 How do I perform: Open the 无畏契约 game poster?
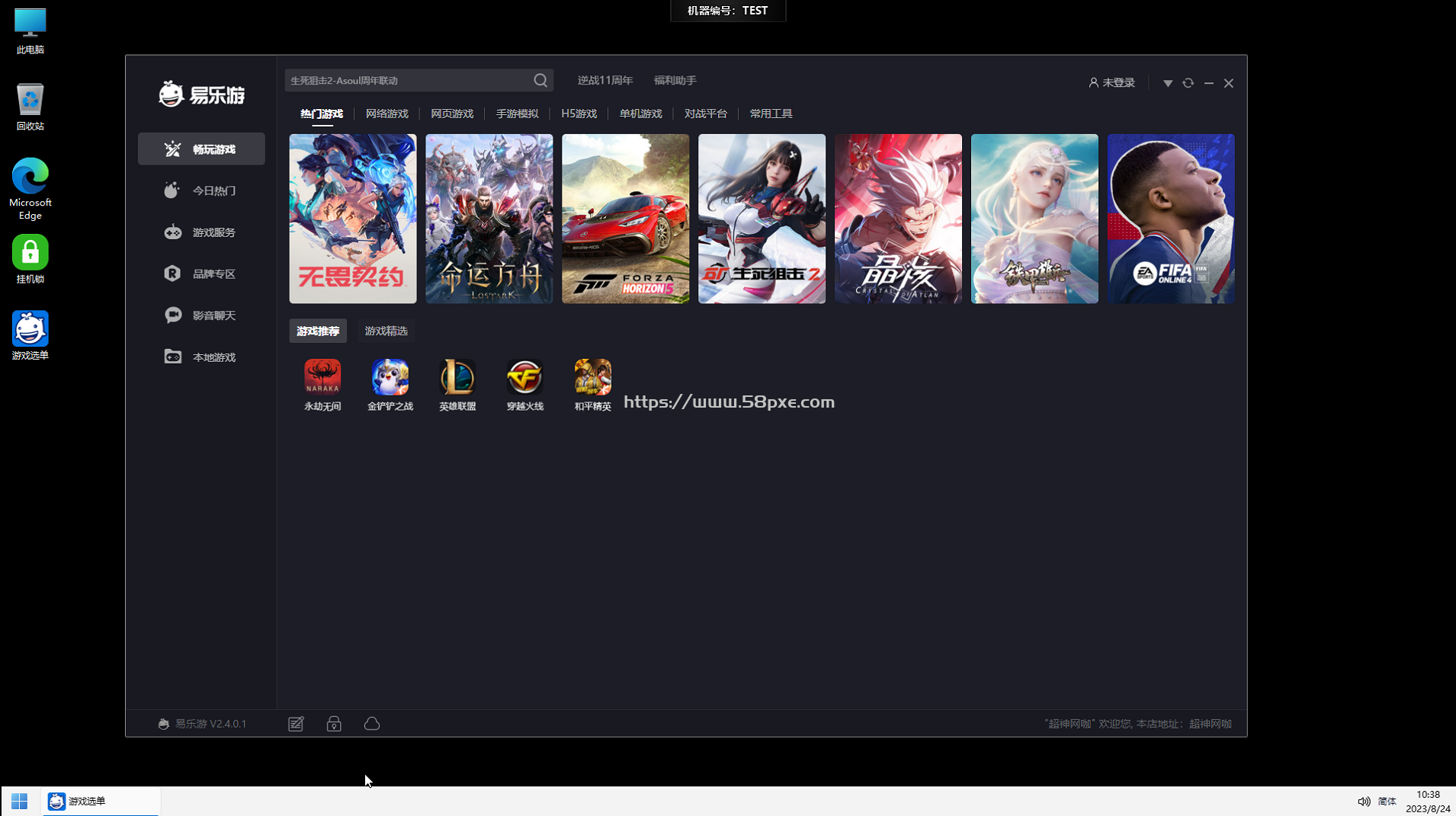coord(353,219)
